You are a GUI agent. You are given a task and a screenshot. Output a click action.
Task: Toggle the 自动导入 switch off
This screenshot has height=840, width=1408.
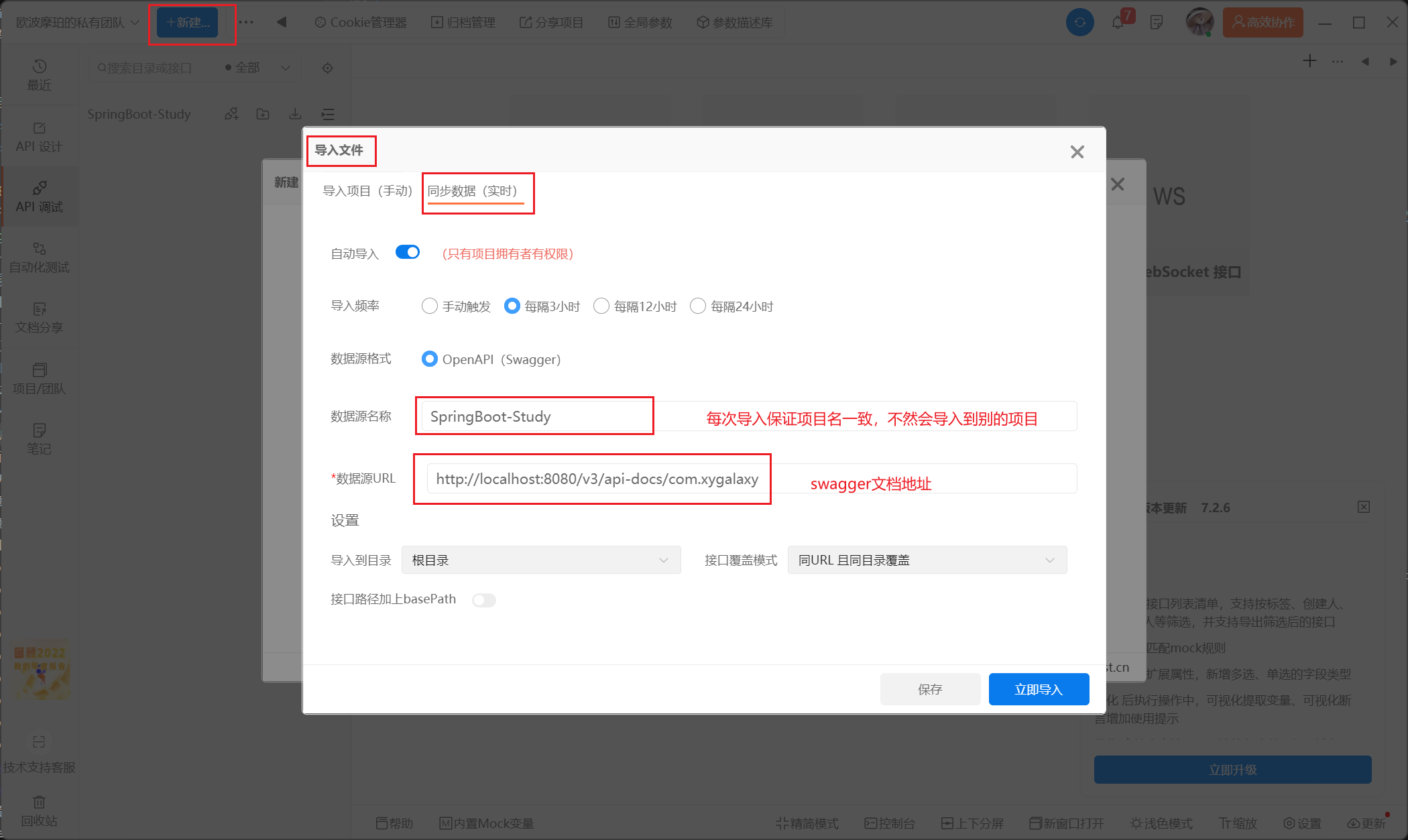tap(407, 253)
